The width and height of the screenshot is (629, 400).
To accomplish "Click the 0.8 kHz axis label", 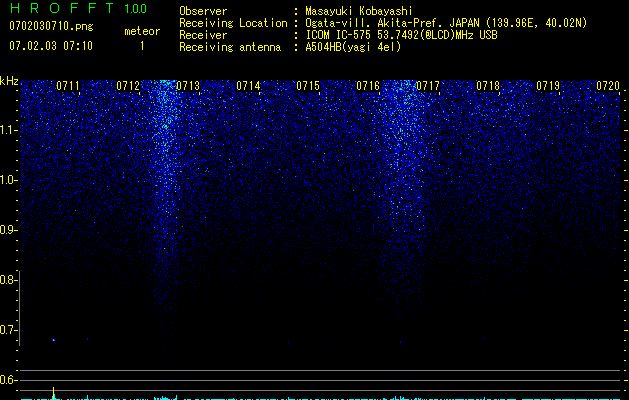I will pos(8,280).
